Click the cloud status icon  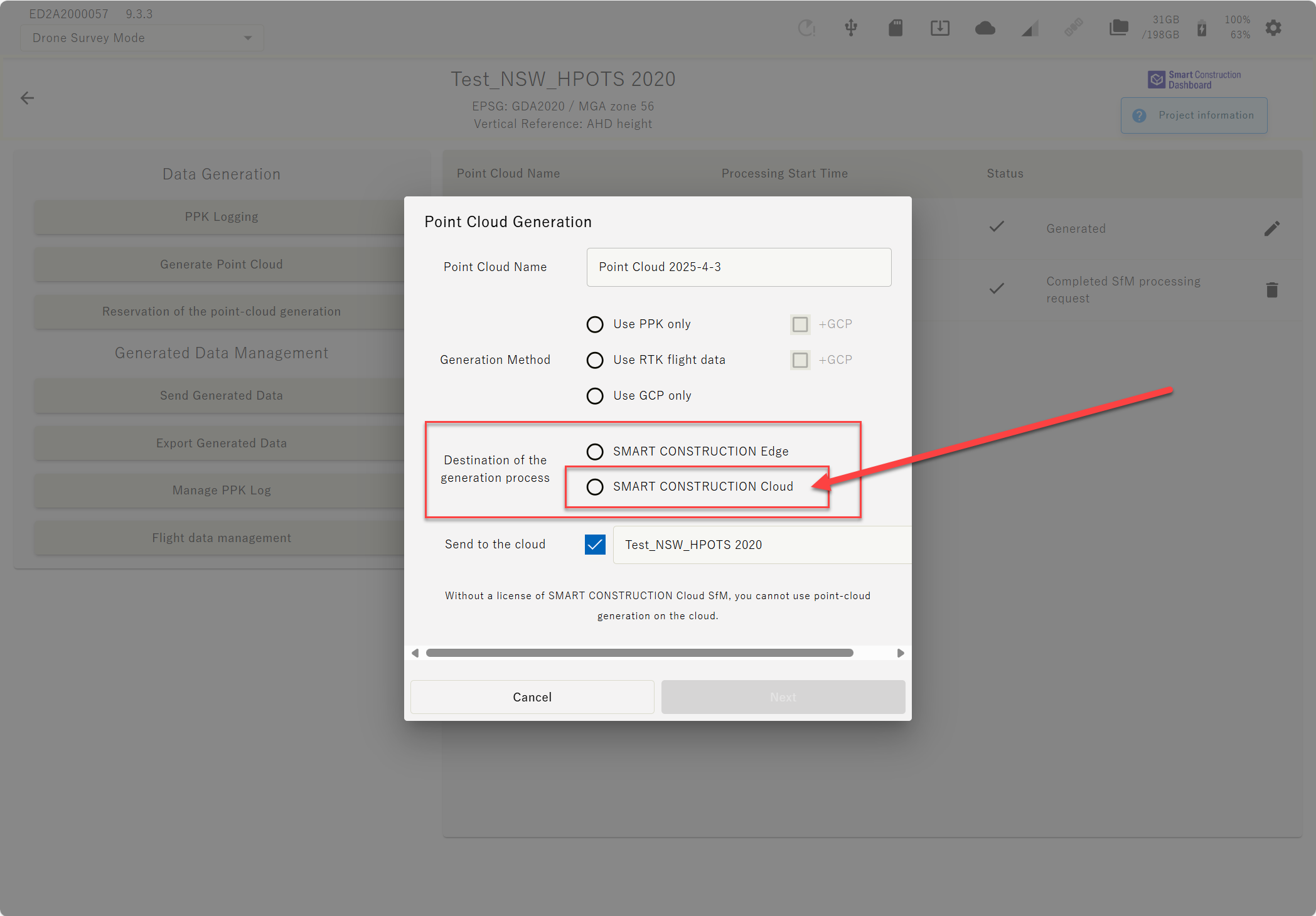[x=985, y=28]
